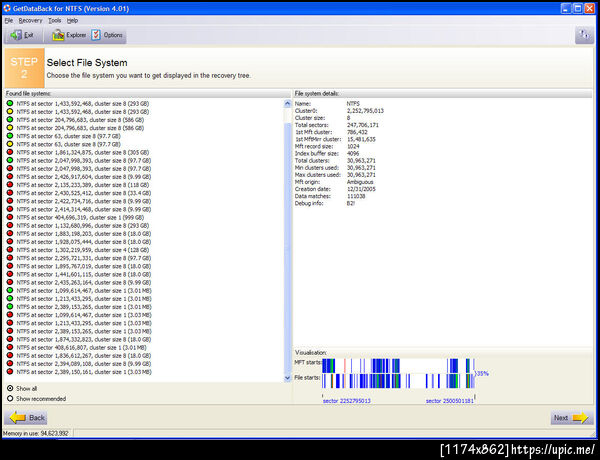Click the list's scroll down arrow
This screenshot has width=600, height=460.
tap(288, 378)
